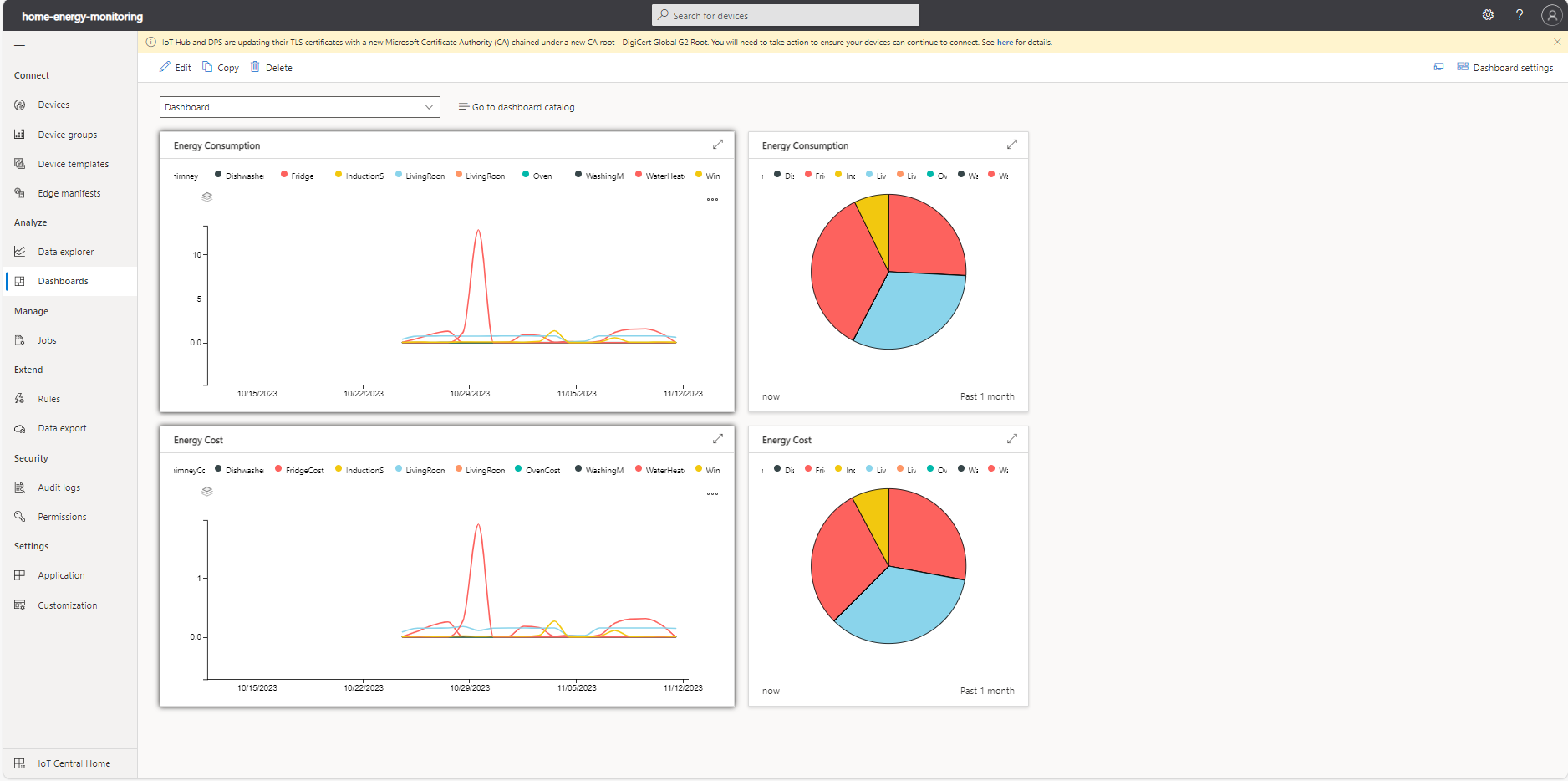Open the settings gear in the top bar
The image size is (1568, 781).
pyautogui.click(x=1488, y=14)
